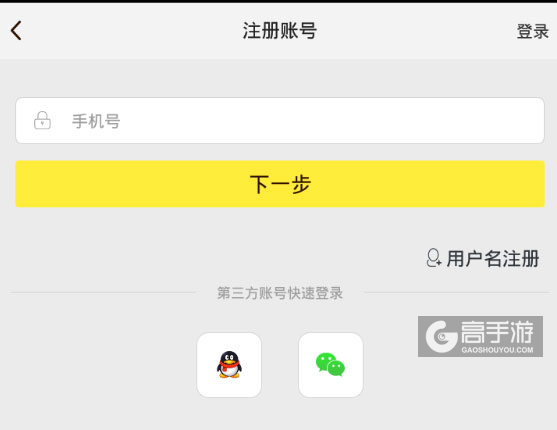Go back using the left chevron arrow

pyautogui.click(x=16, y=30)
